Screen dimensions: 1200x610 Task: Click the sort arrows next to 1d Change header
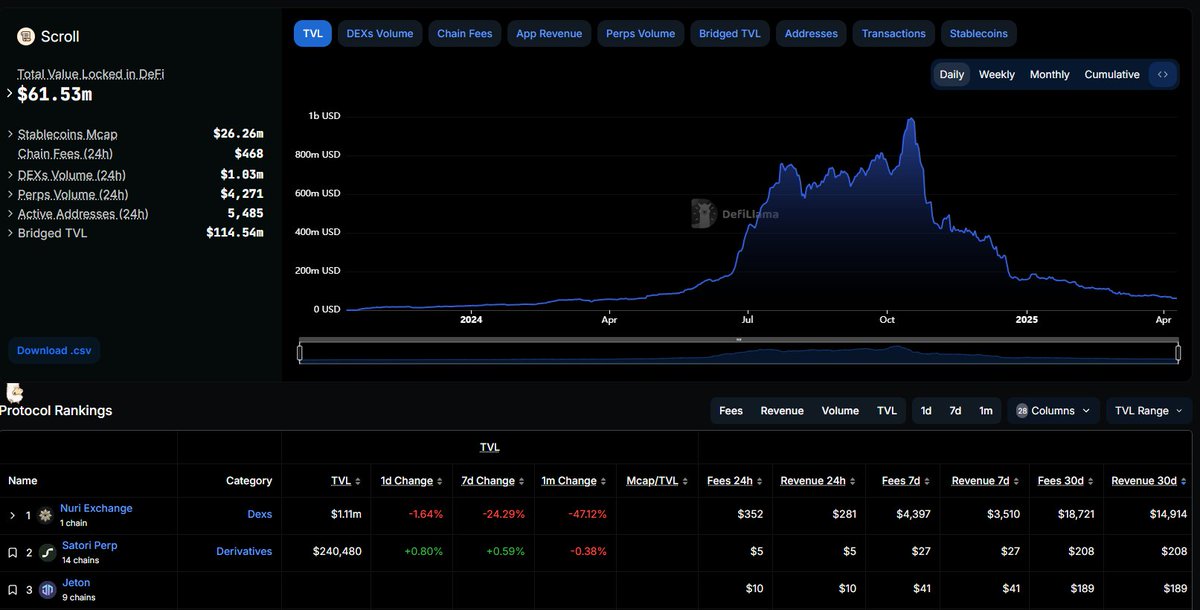(x=440, y=481)
